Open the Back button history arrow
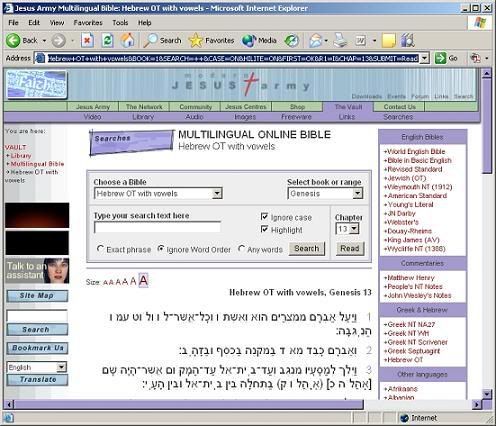Image resolution: width=496 pixels, height=426 pixels. pos(44,41)
